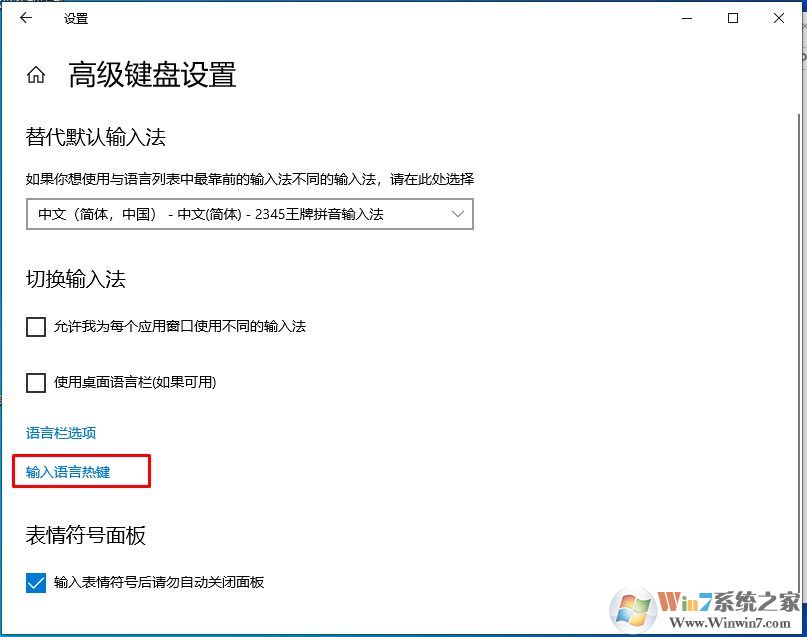Screen dimensions: 807x637
Task: Click the chevron on the input method selector
Action: 458,214
